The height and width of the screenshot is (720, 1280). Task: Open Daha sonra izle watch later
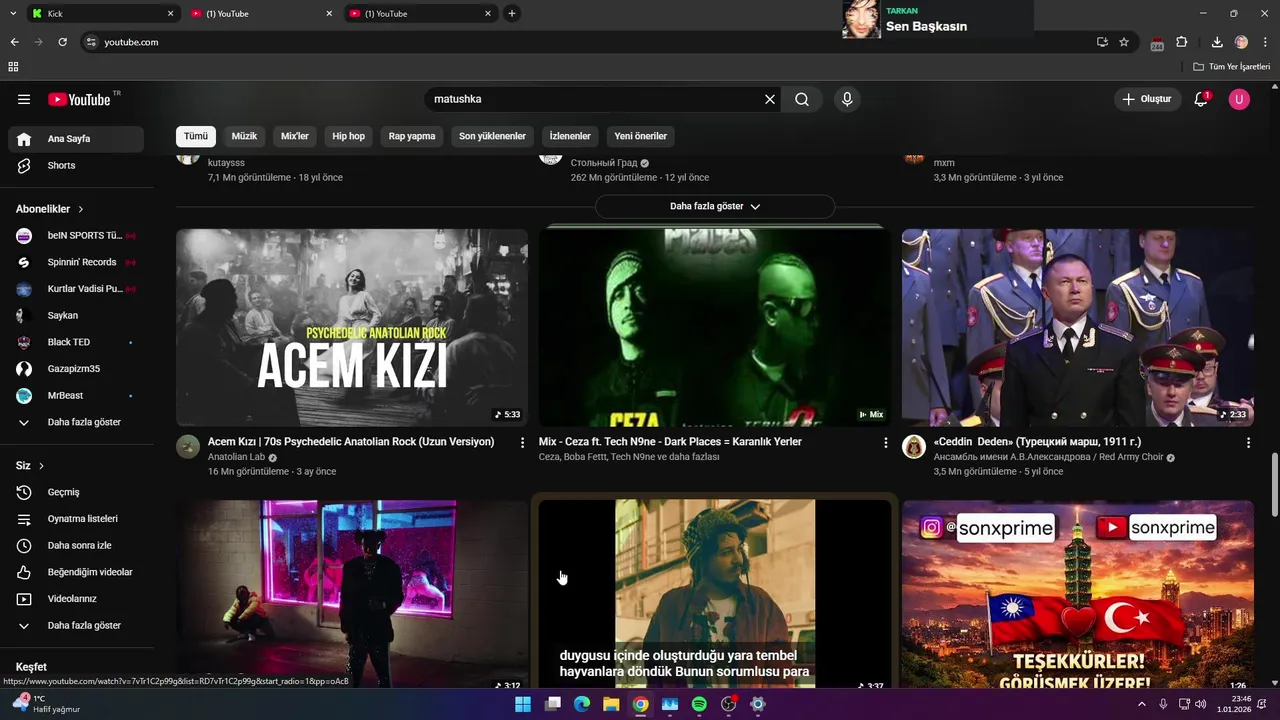point(76,545)
